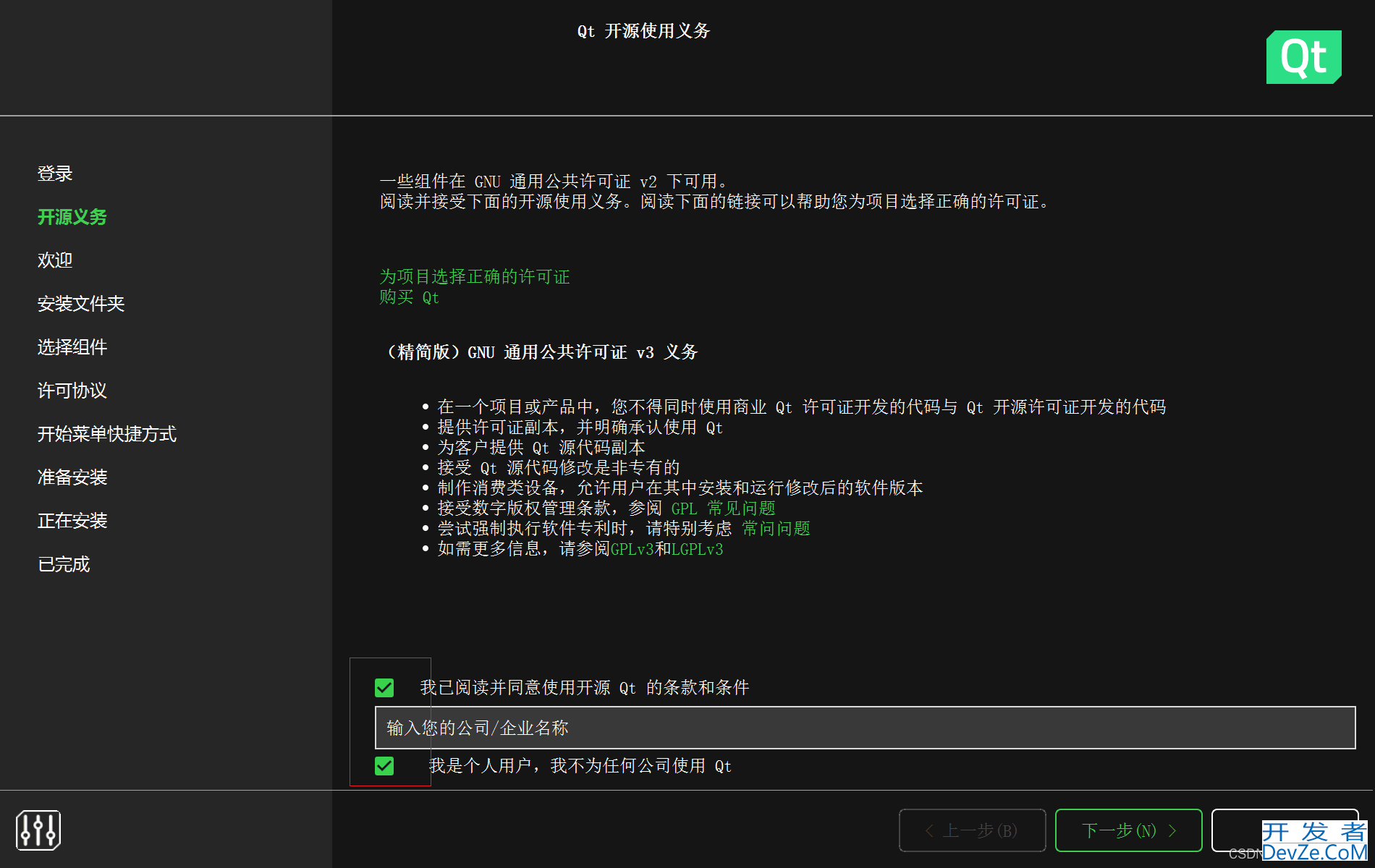Proceed with the 下一步(N) button
Viewport: 1375px width, 868px height.
point(1129,830)
